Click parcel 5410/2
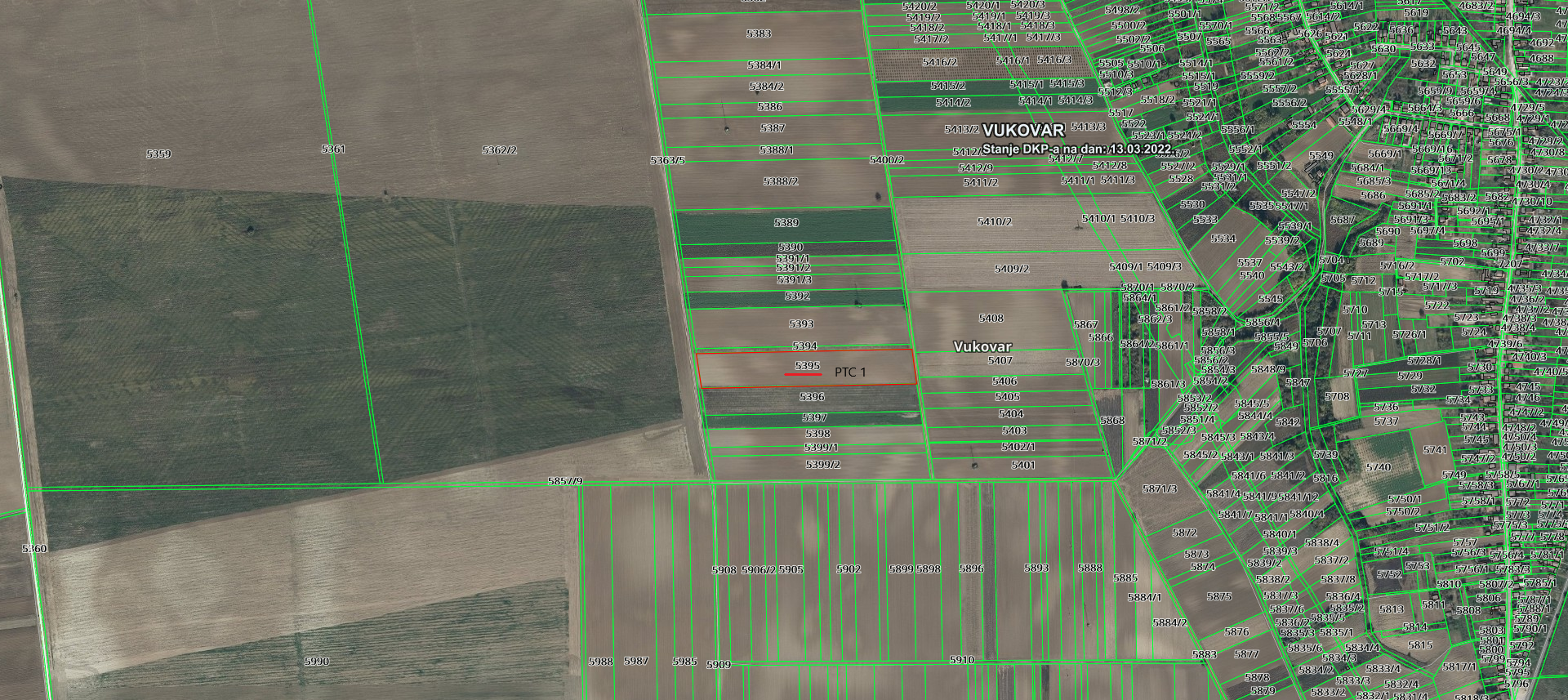 [x=994, y=222]
